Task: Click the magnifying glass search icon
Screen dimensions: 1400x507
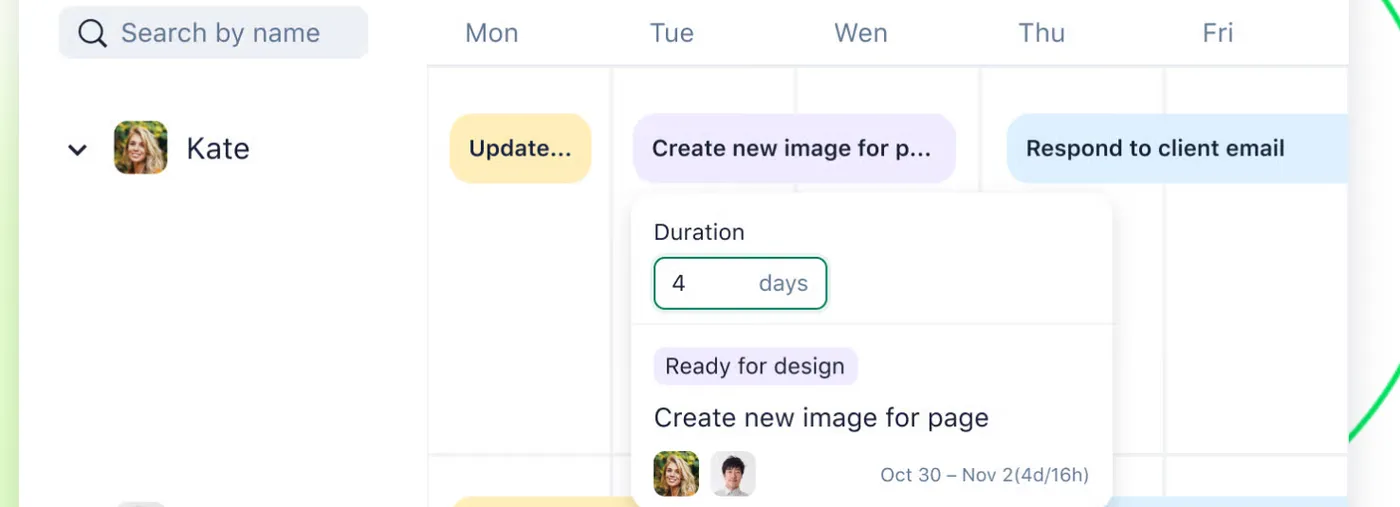Action: pos(93,33)
